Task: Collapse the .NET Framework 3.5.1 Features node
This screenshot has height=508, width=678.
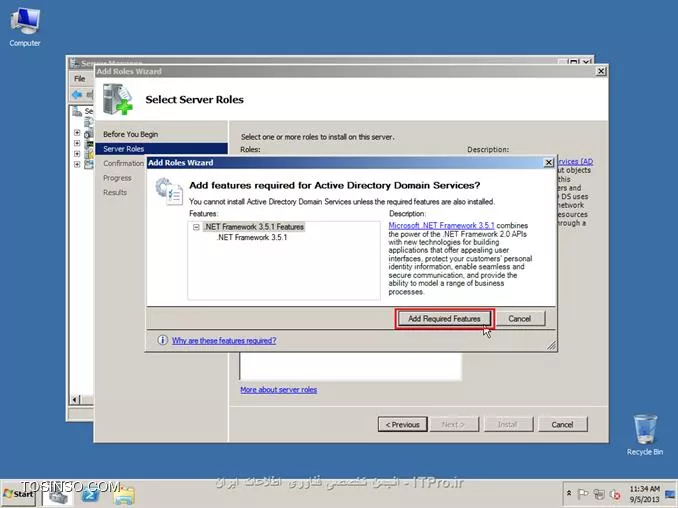Action: pyautogui.click(x=196, y=227)
